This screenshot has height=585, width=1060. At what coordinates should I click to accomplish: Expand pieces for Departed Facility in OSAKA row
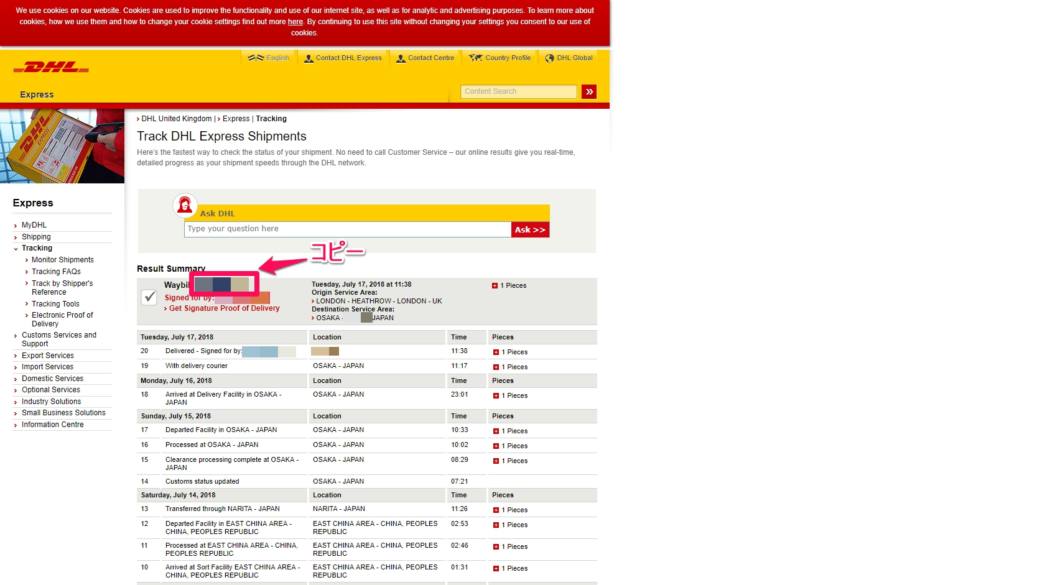[x=496, y=431]
